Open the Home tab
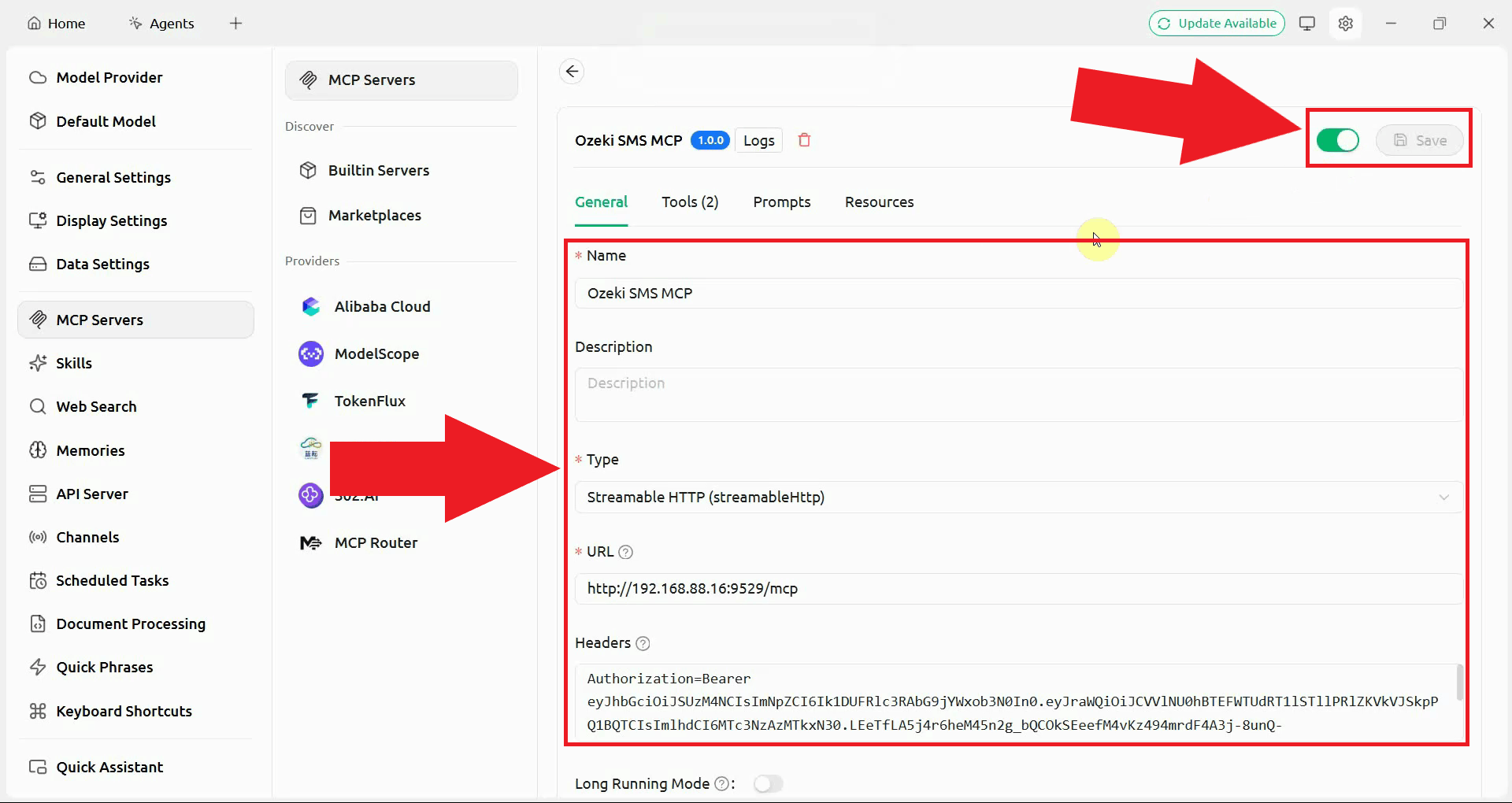The image size is (1512, 803). click(x=57, y=24)
